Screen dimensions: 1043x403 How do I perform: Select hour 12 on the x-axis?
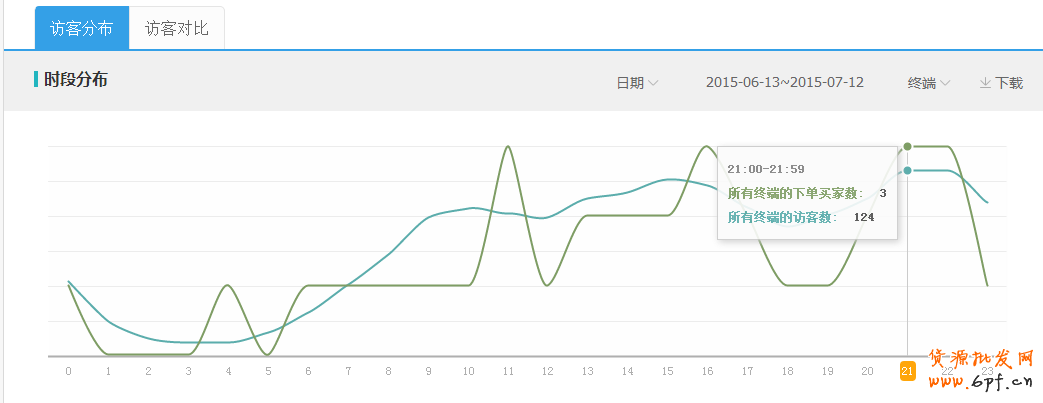click(x=548, y=371)
